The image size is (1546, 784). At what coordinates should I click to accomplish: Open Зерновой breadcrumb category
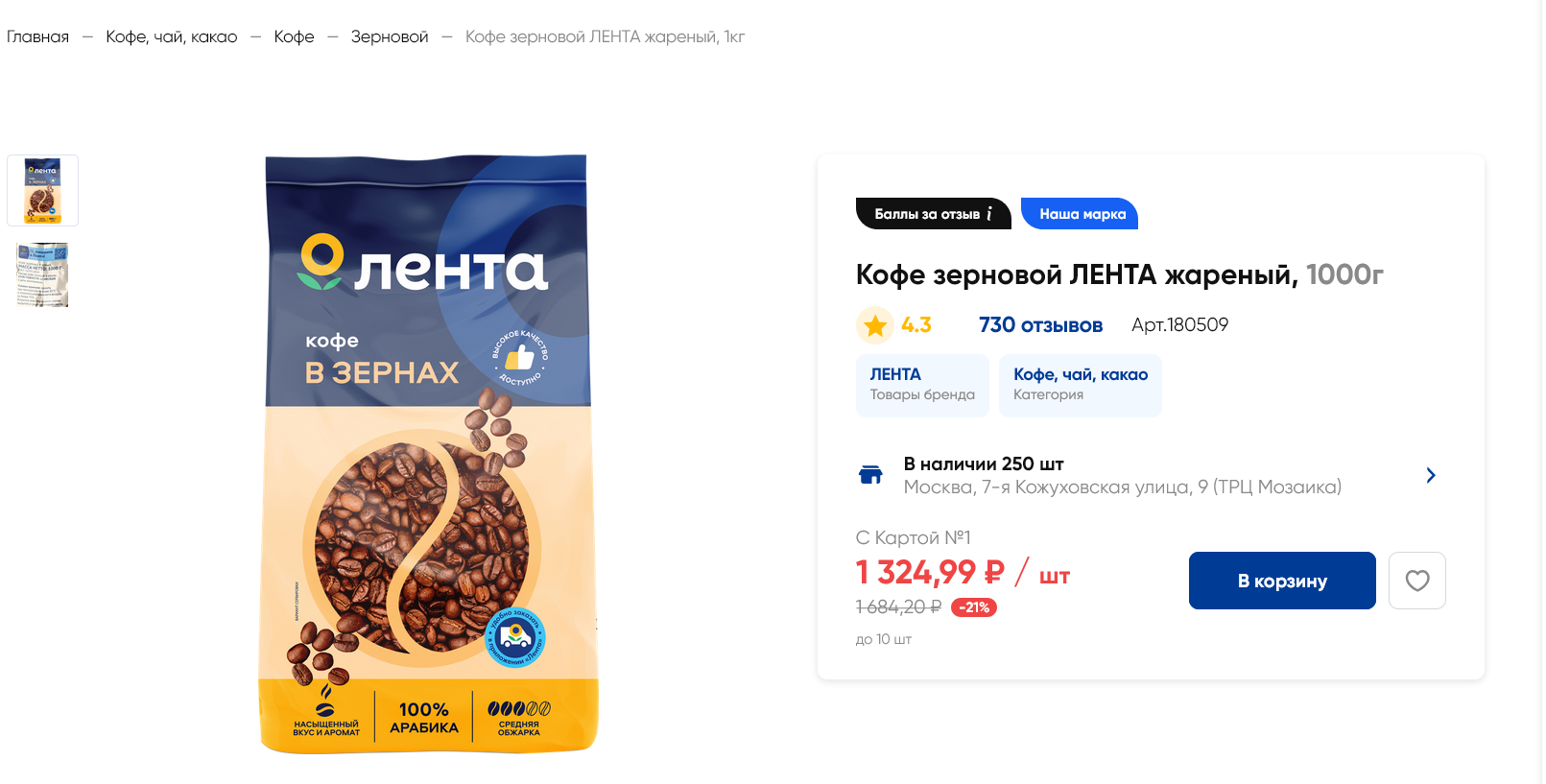coord(390,36)
